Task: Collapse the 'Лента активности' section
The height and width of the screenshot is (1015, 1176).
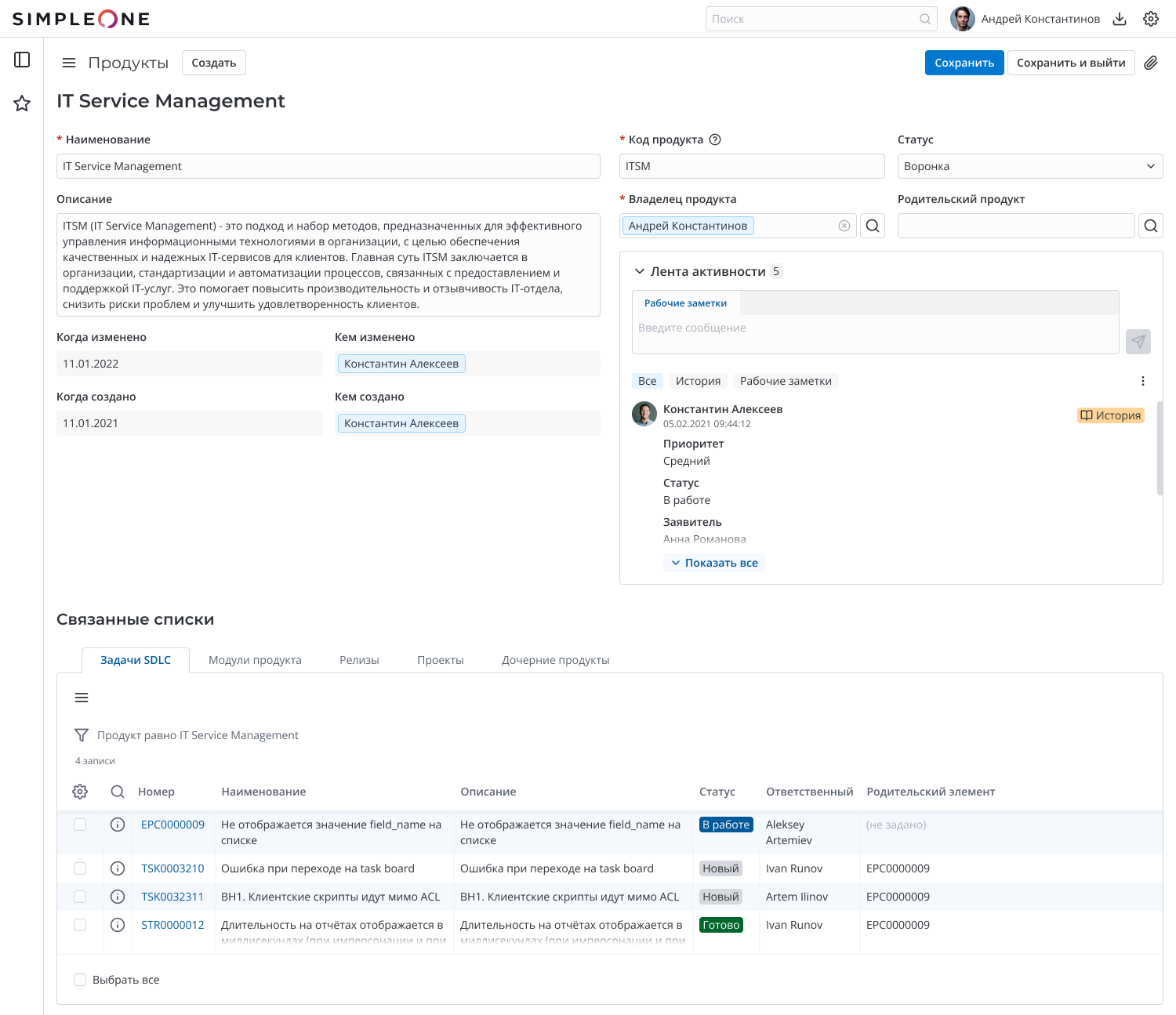Action: point(640,271)
